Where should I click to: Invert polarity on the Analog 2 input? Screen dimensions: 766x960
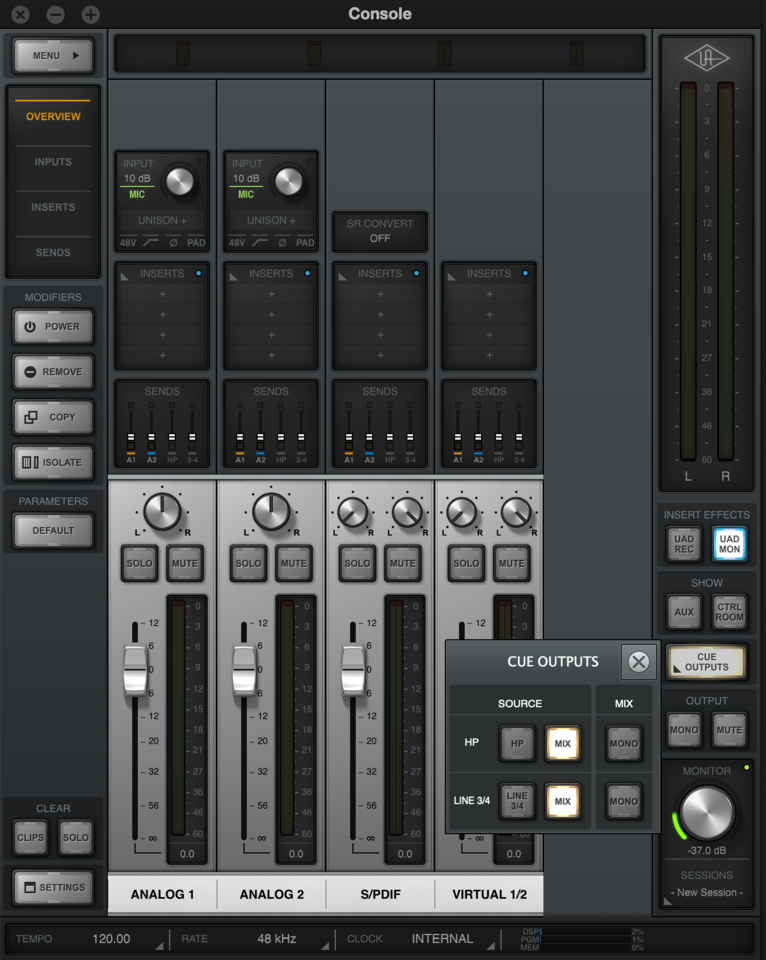282,242
